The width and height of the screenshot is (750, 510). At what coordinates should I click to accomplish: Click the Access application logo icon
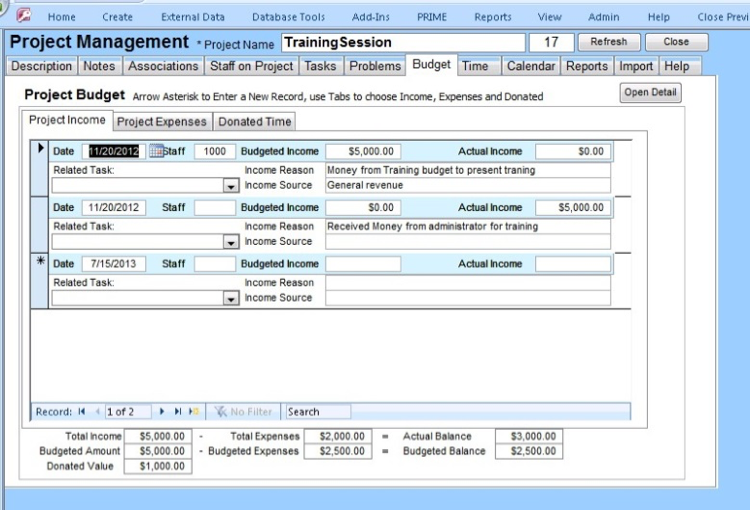click(23, 16)
